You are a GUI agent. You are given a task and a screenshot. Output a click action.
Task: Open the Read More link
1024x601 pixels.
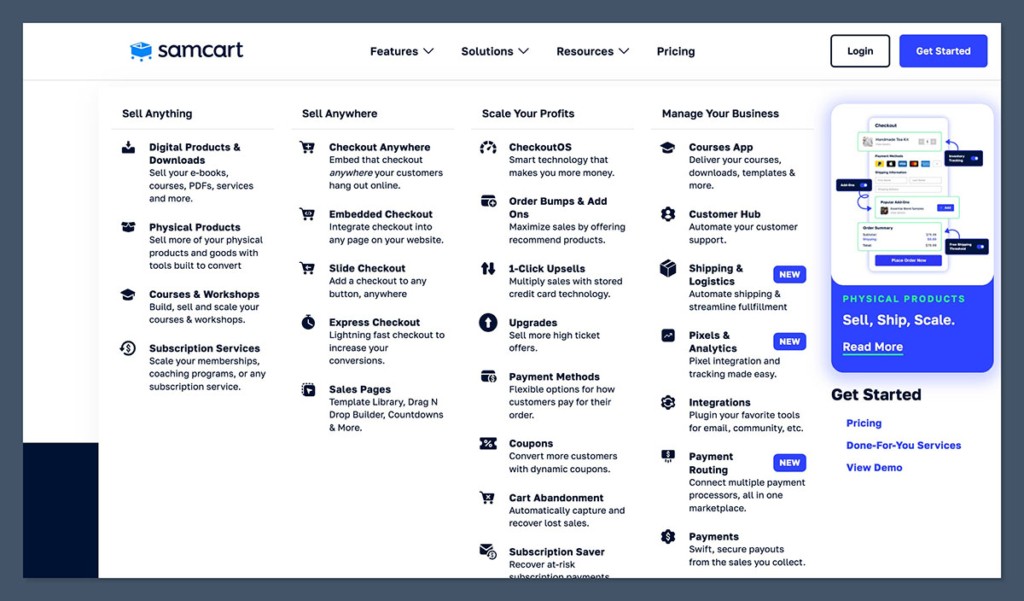pyautogui.click(x=872, y=347)
